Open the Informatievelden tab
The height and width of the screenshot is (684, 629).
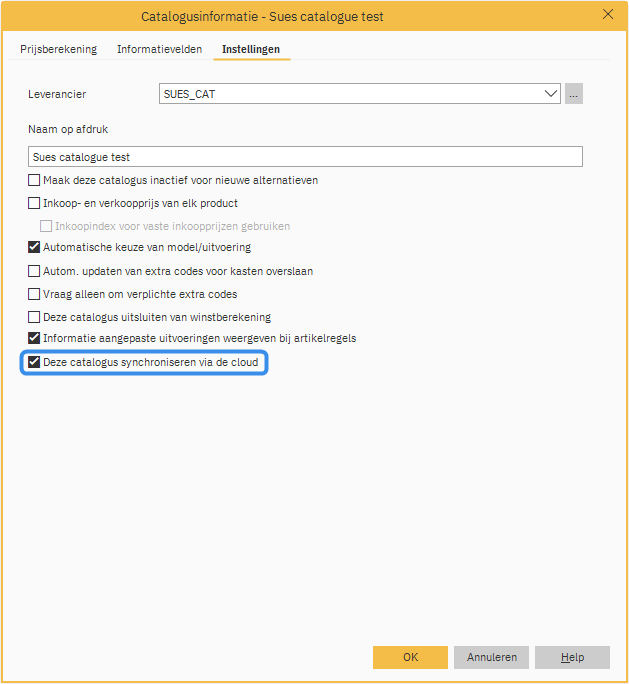click(x=159, y=49)
